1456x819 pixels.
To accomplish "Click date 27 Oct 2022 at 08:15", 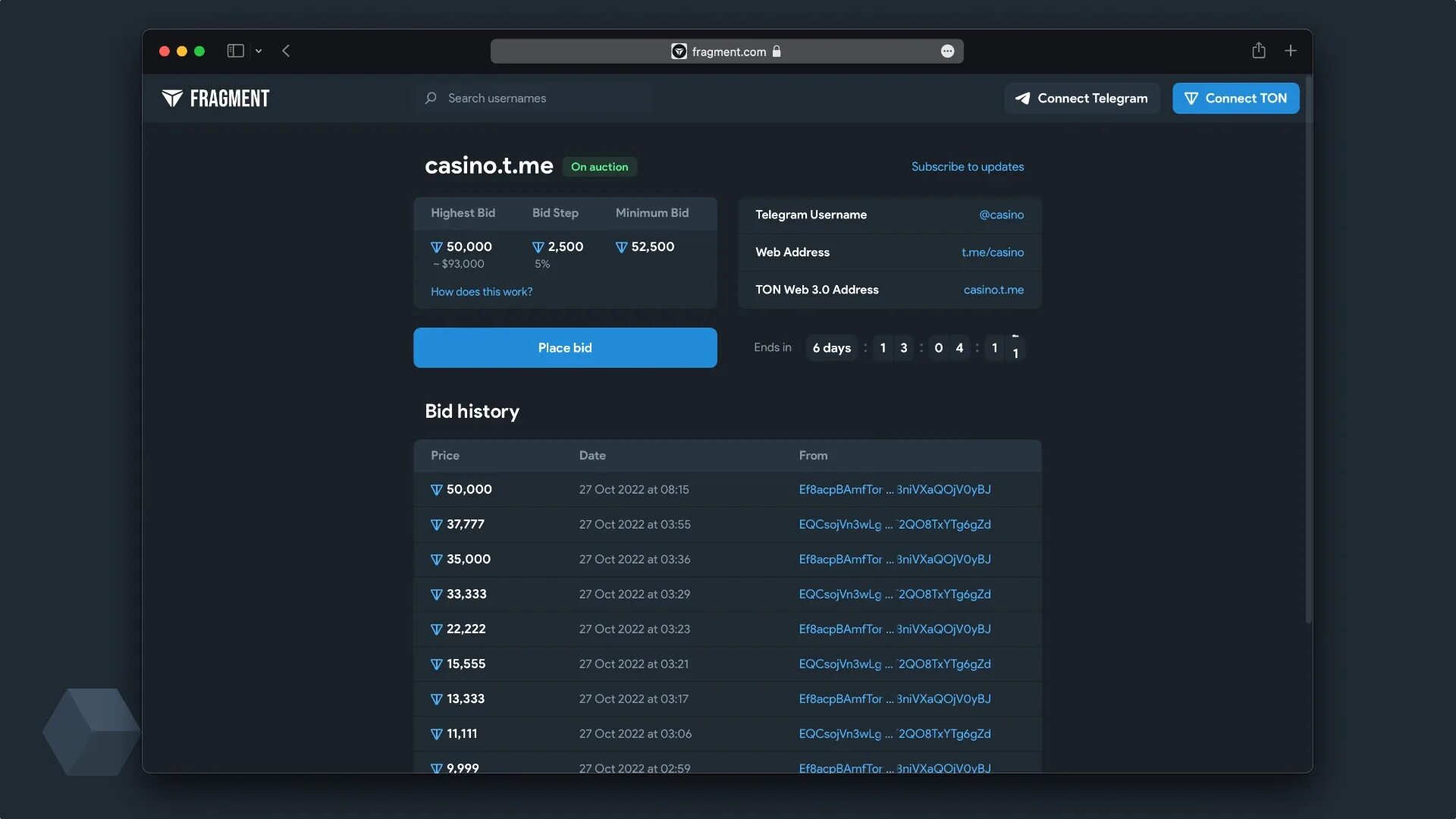I will pos(634,490).
